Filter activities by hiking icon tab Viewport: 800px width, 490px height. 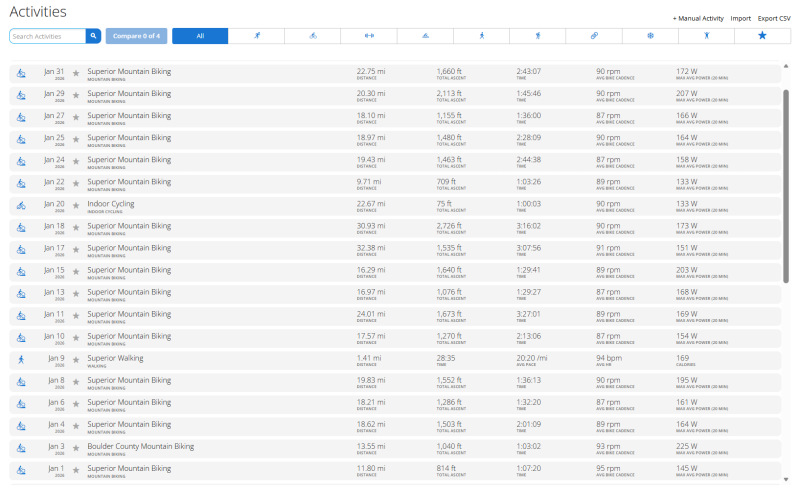pyautogui.click(x=537, y=36)
